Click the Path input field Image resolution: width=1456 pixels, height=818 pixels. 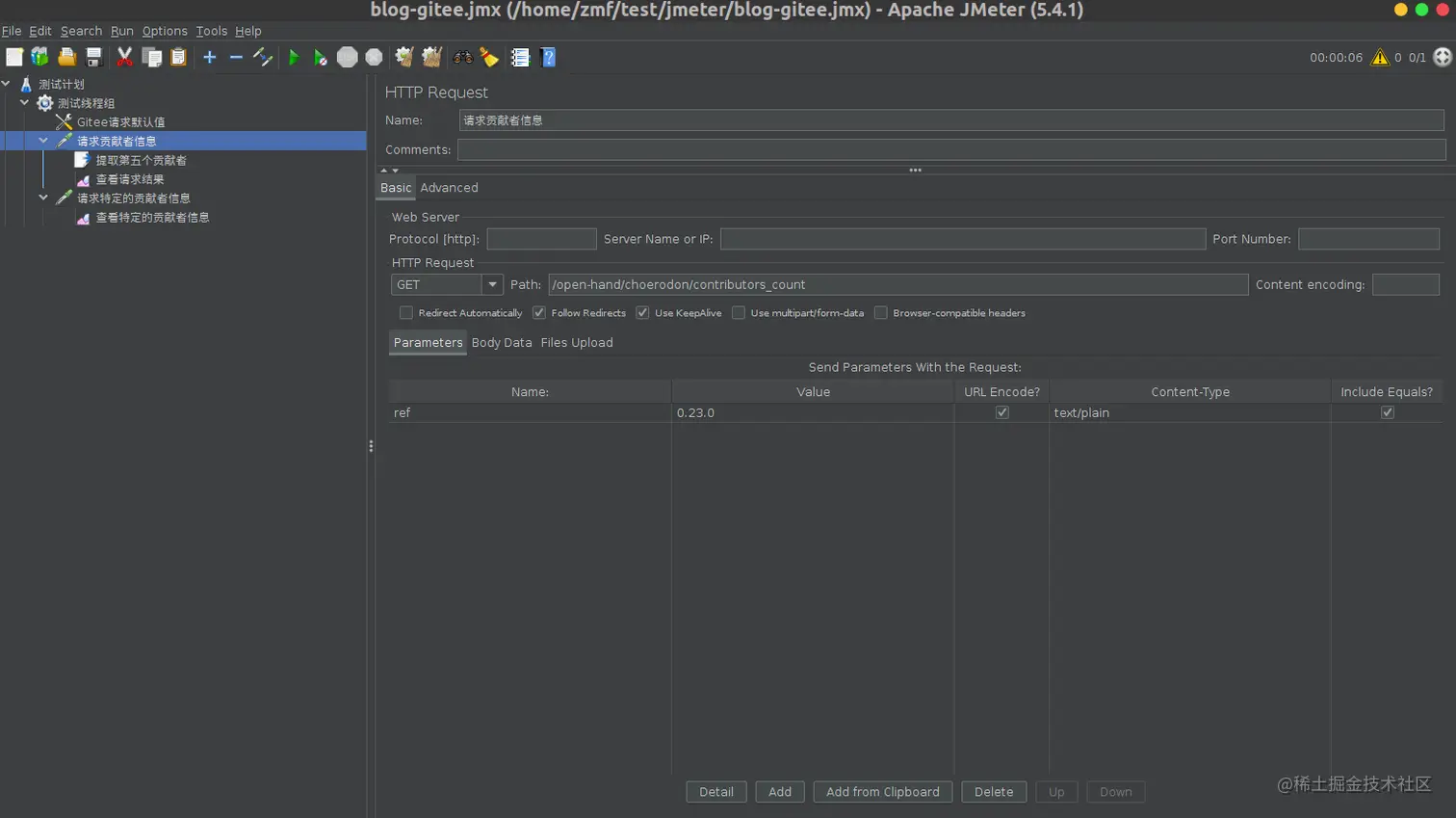(x=897, y=284)
